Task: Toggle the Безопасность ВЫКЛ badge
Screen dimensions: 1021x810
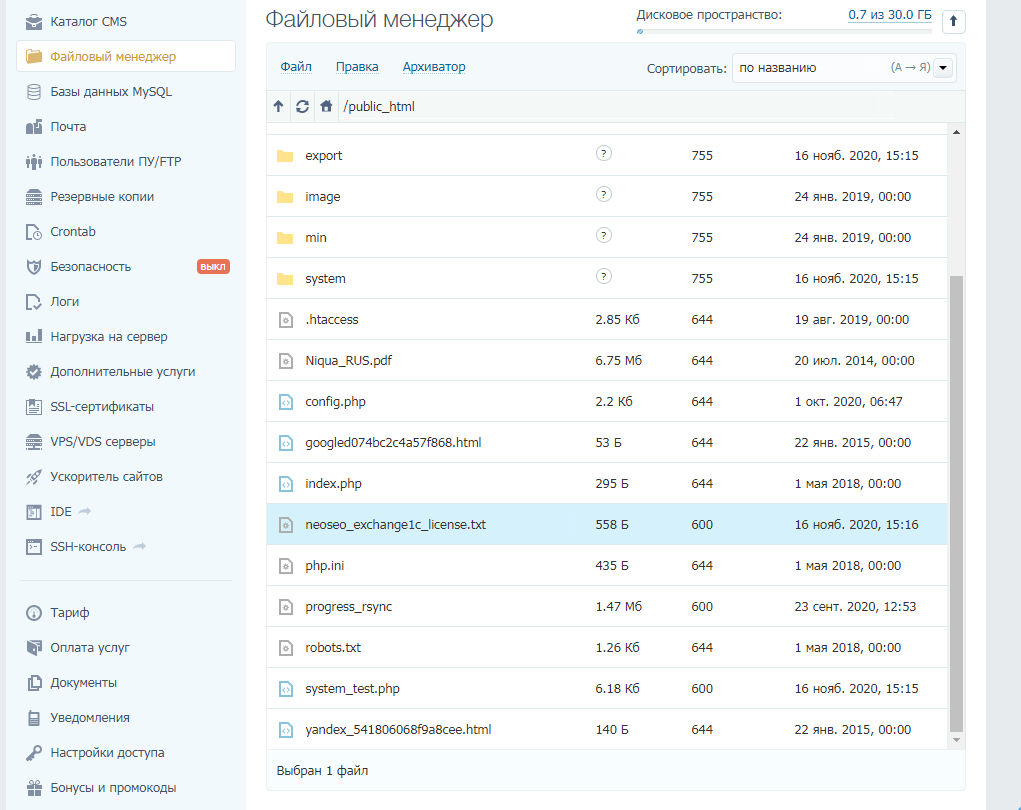Action: tap(214, 267)
